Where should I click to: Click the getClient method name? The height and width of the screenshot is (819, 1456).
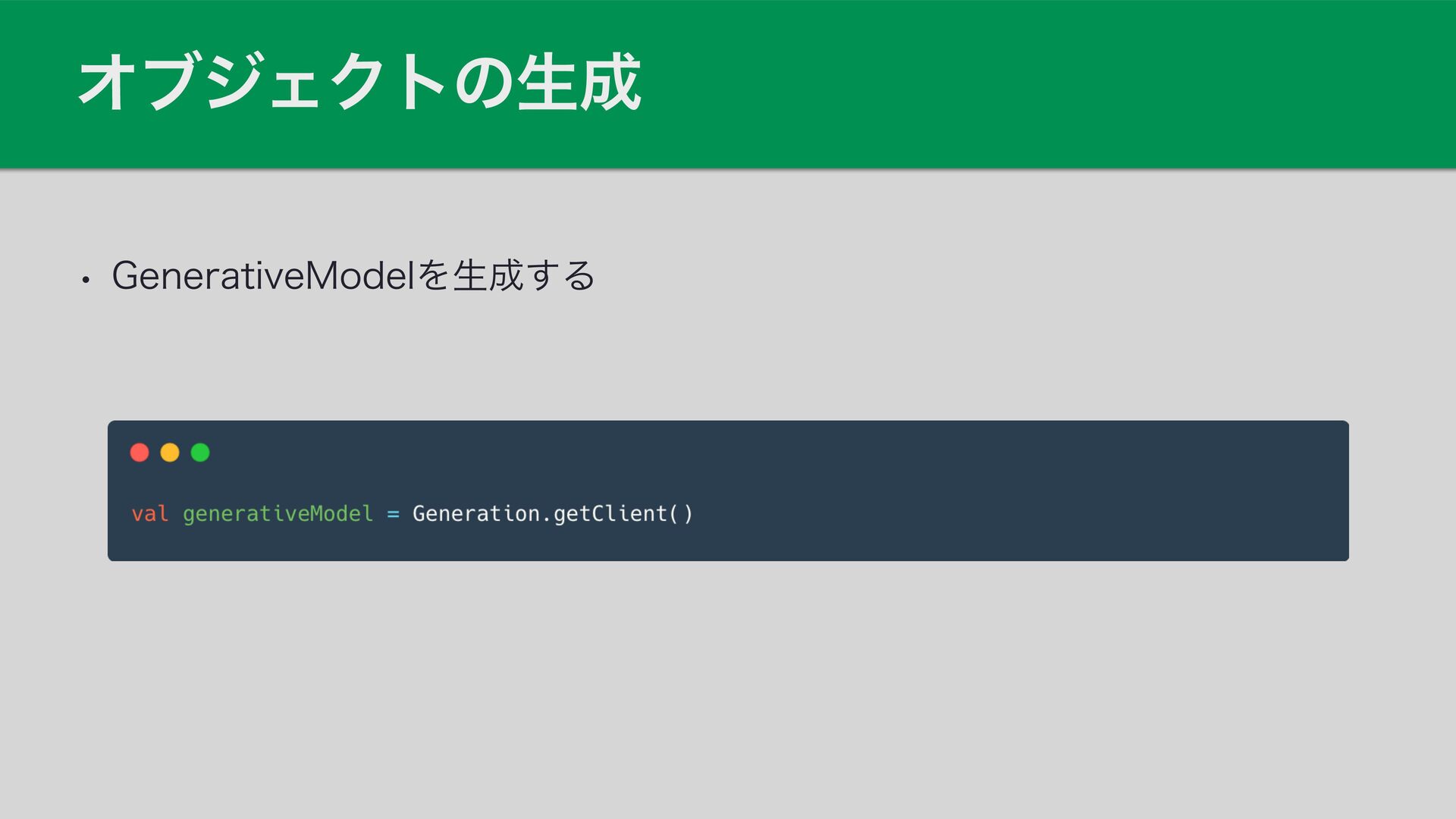(610, 514)
